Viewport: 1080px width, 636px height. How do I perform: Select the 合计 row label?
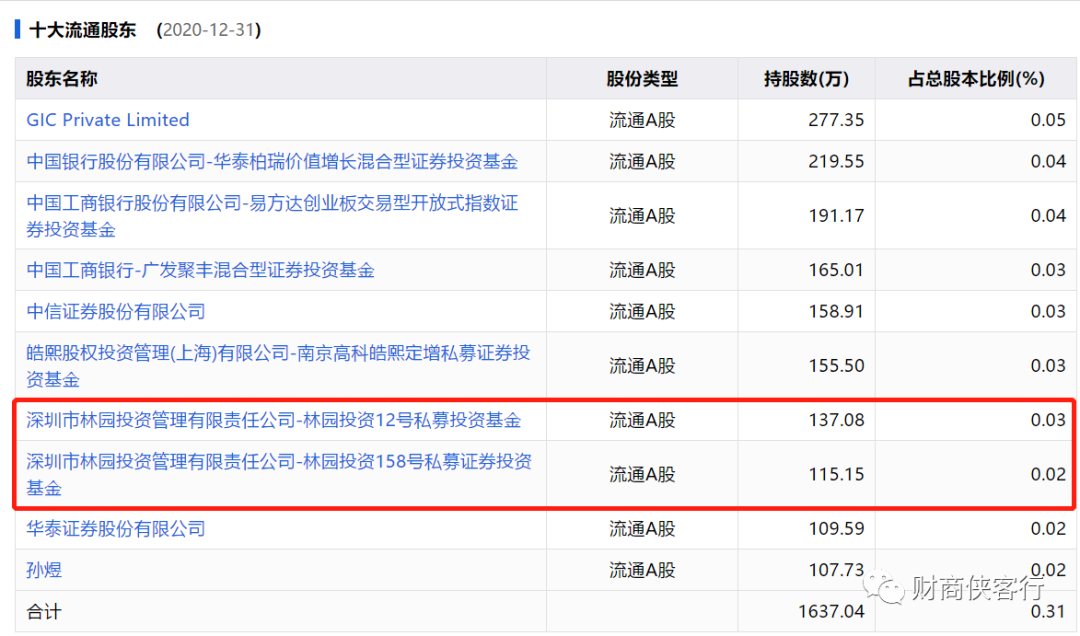click(x=44, y=612)
